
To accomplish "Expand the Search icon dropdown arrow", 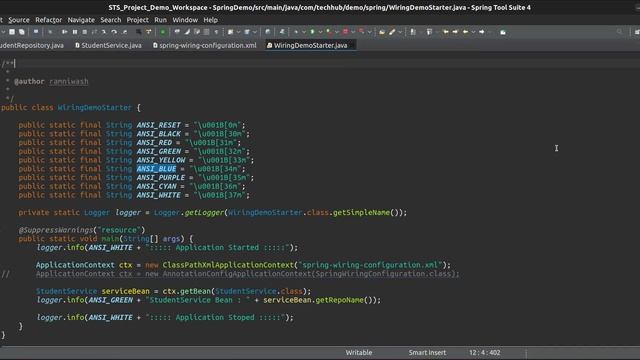I will 400,32.
